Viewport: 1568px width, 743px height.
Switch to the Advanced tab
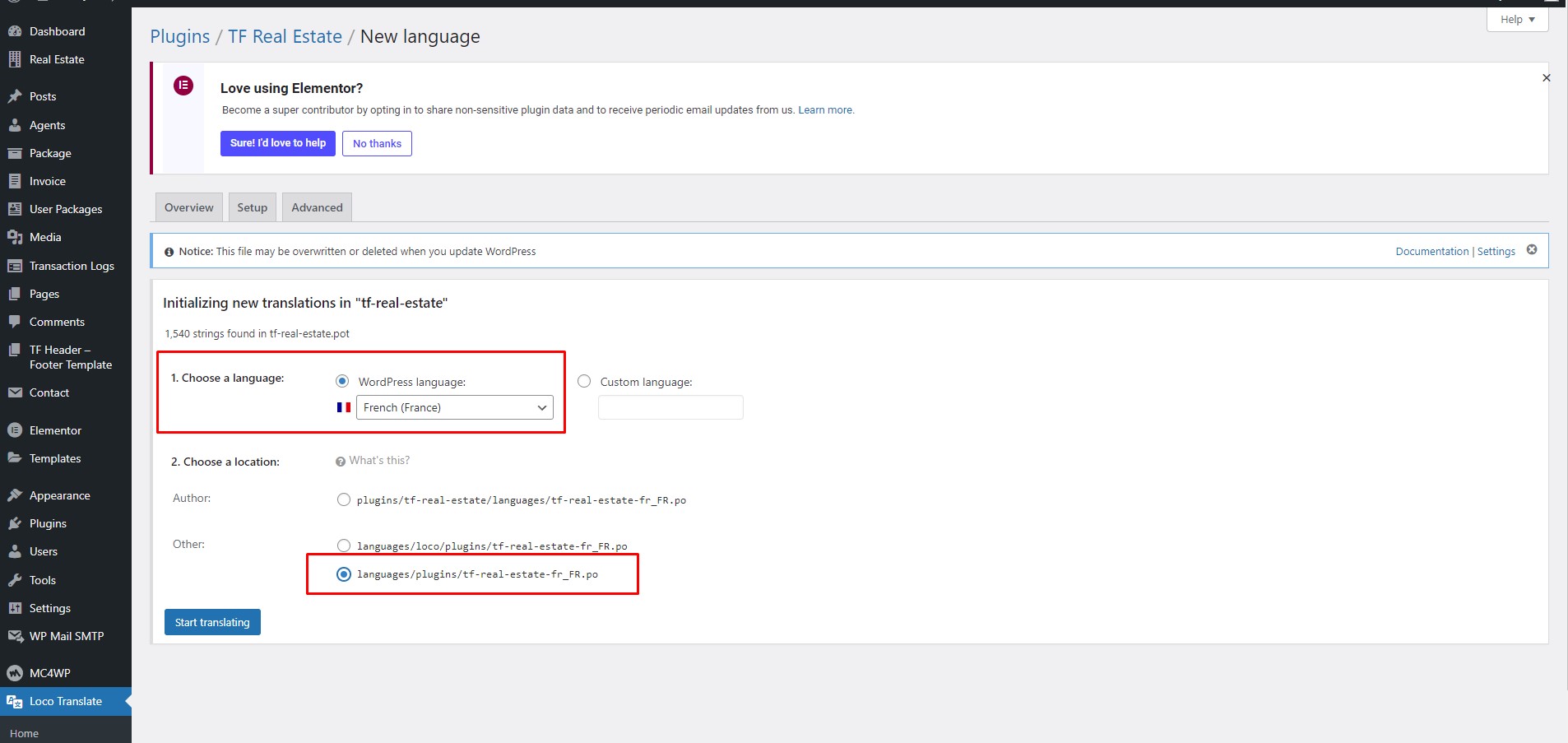click(317, 207)
